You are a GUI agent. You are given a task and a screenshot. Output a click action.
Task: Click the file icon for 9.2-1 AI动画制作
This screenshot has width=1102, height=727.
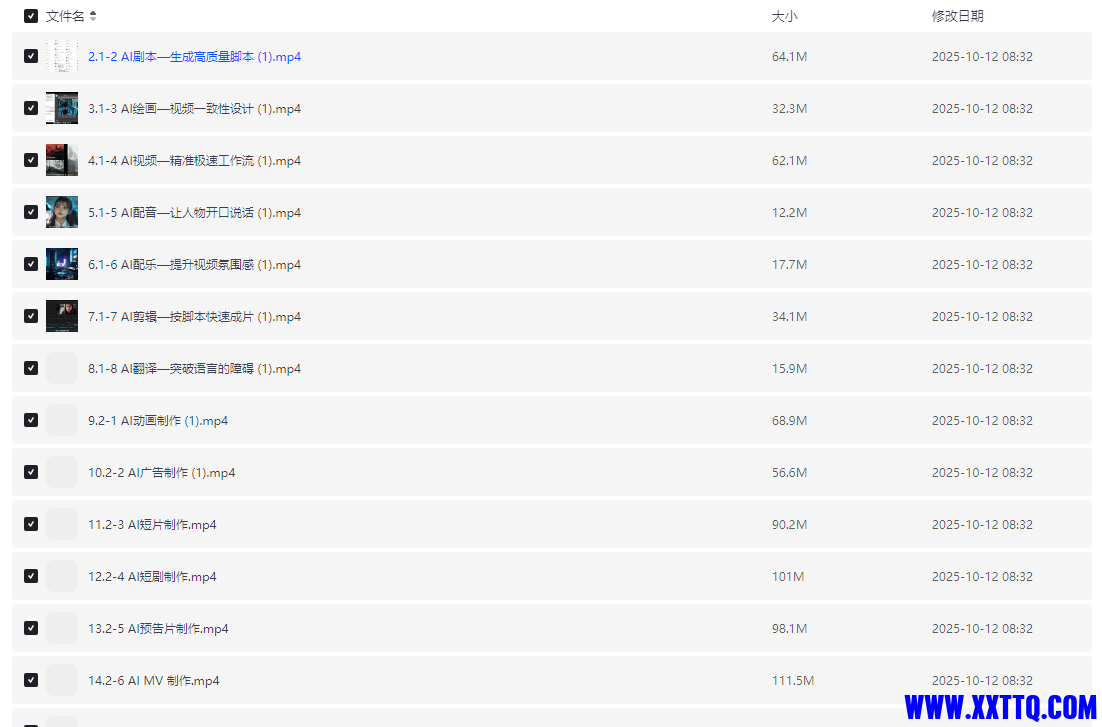point(62,420)
